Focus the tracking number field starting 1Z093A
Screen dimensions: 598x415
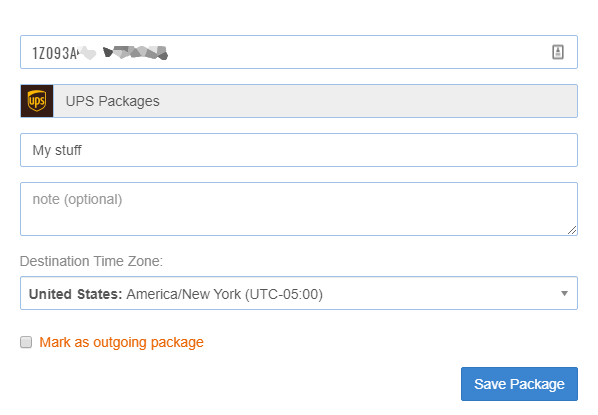[299, 52]
